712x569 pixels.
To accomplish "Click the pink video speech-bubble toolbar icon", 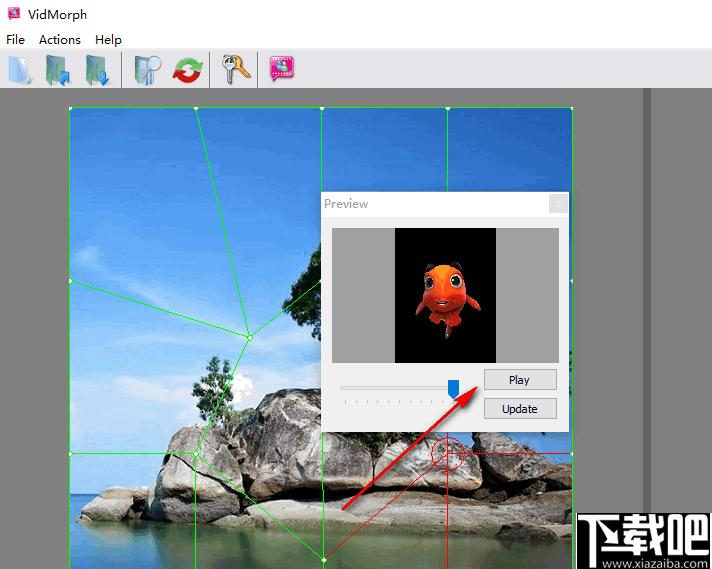I will (282, 69).
